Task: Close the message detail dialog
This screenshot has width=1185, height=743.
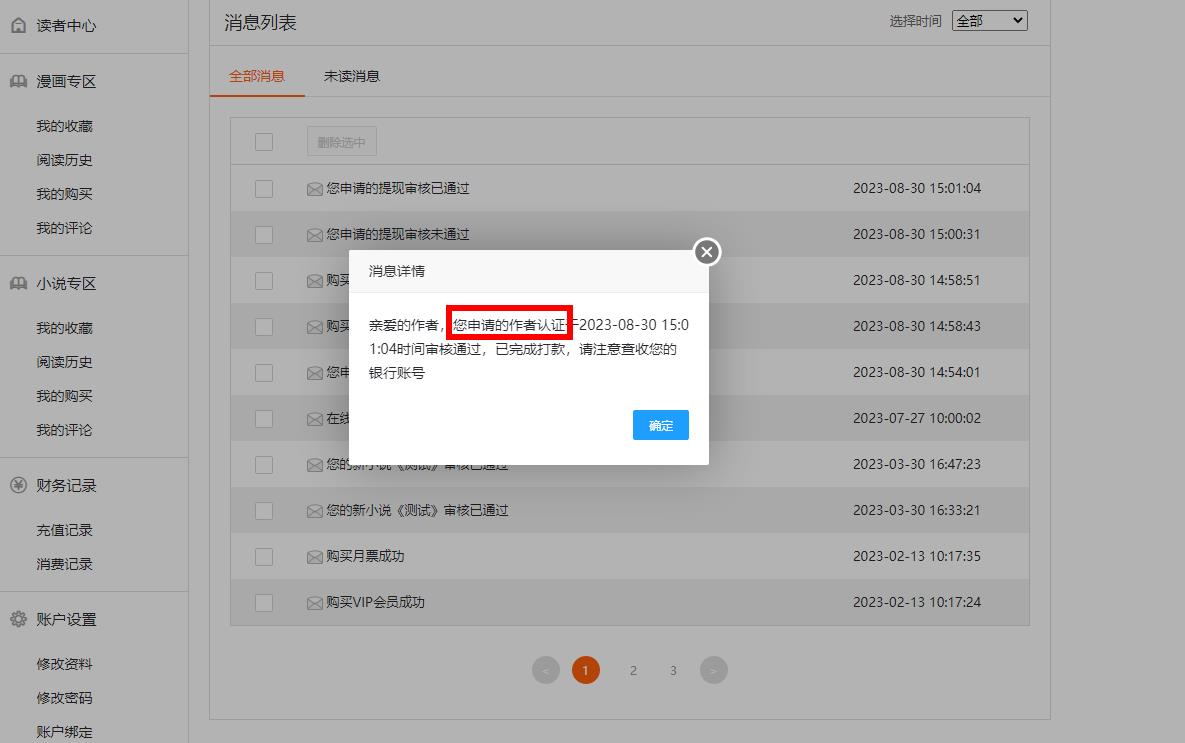Action: 707,252
